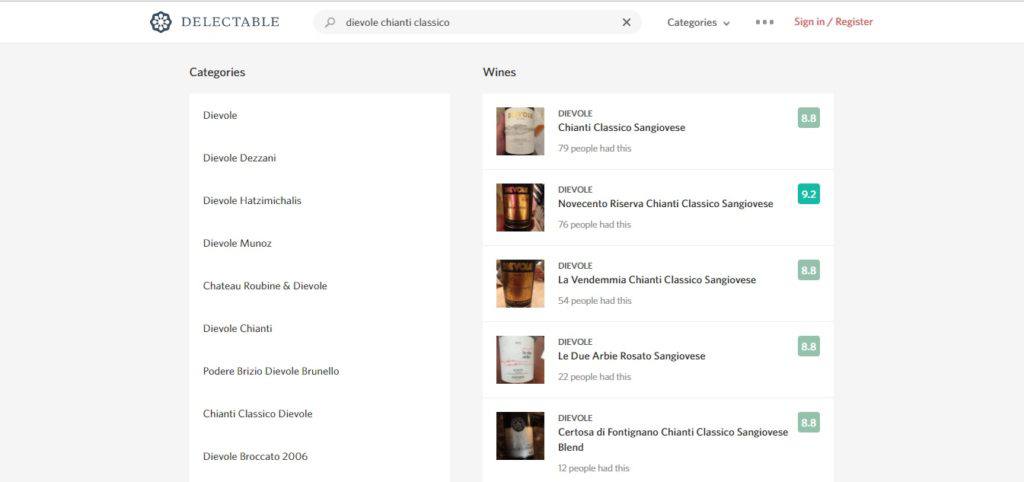The height and width of the screenshot is (482, 1024).
Task: Open the Chianti Classico Dievole category
Action: pos(258,413)
